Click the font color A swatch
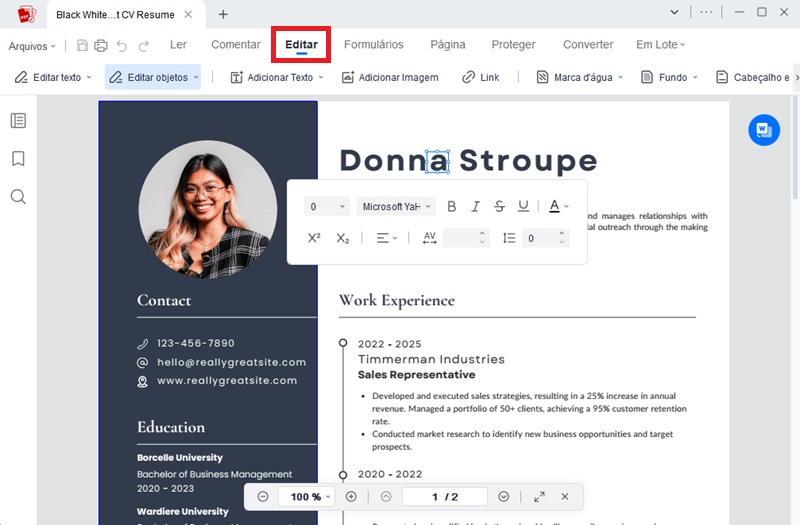 click(x=554, y=206)
